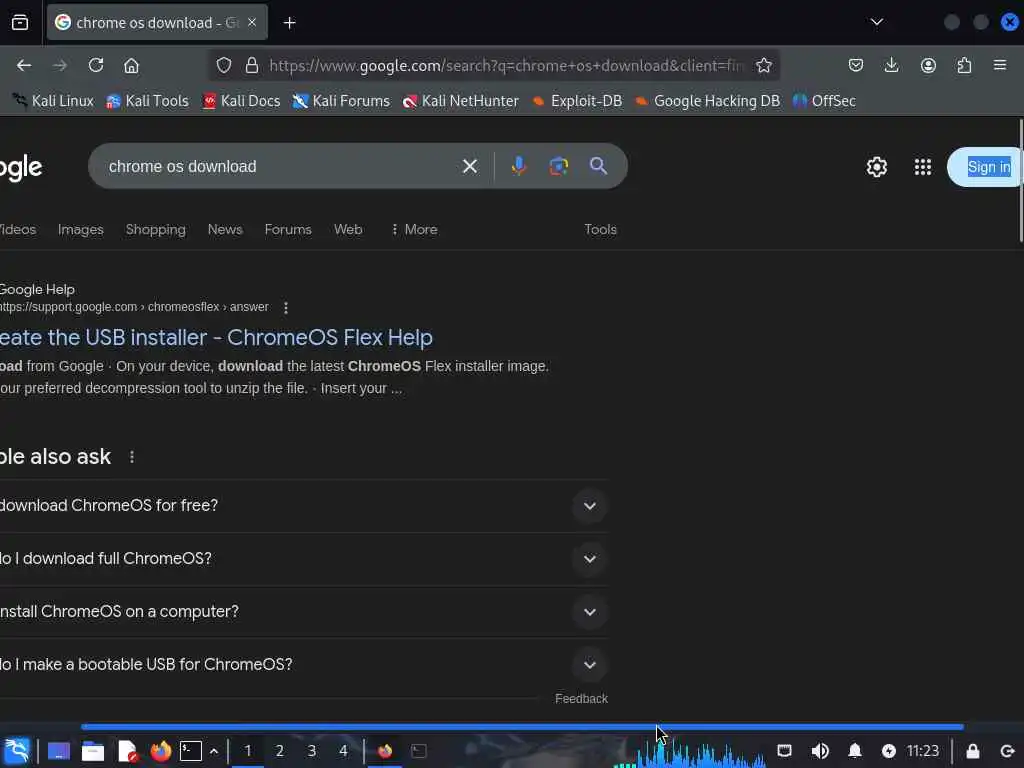Open OffSec bookmark
This screenshot has width=1024, height=768.
coord(824,101)
